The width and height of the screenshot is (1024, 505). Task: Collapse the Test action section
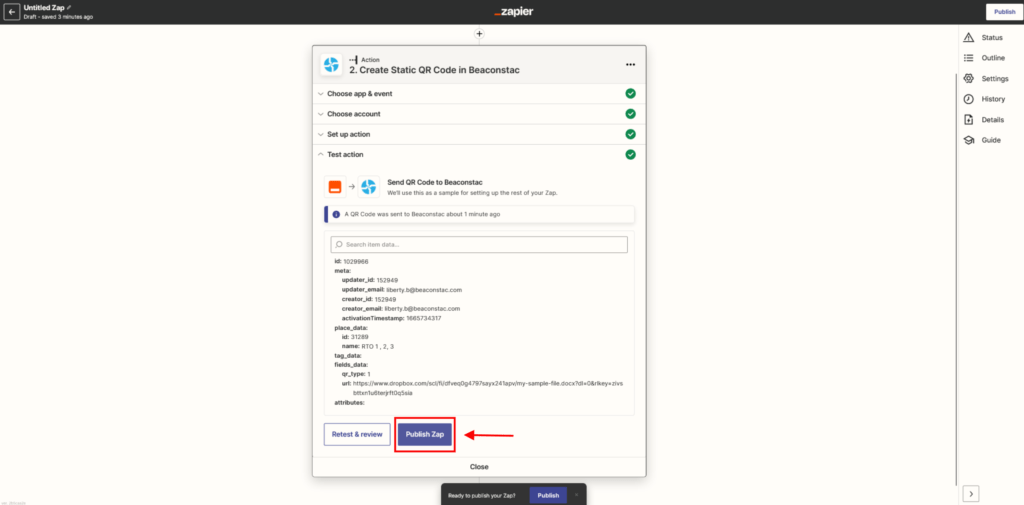coord(479,154)
